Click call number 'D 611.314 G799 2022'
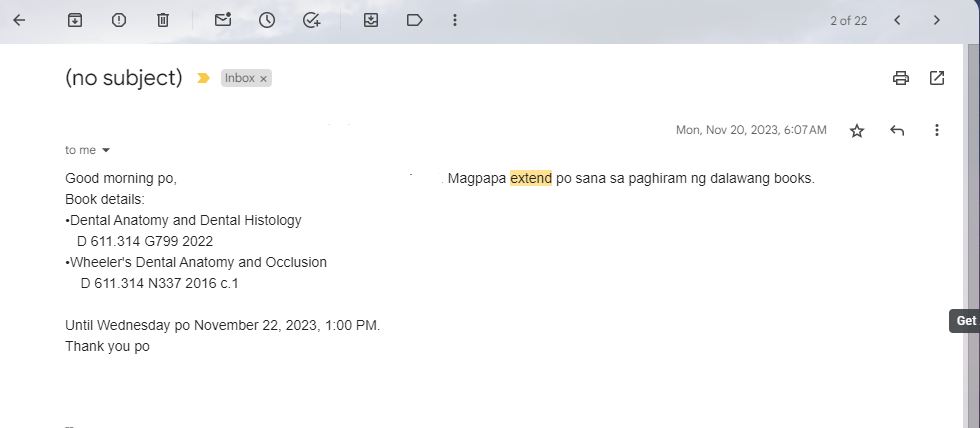 [145, 241]
